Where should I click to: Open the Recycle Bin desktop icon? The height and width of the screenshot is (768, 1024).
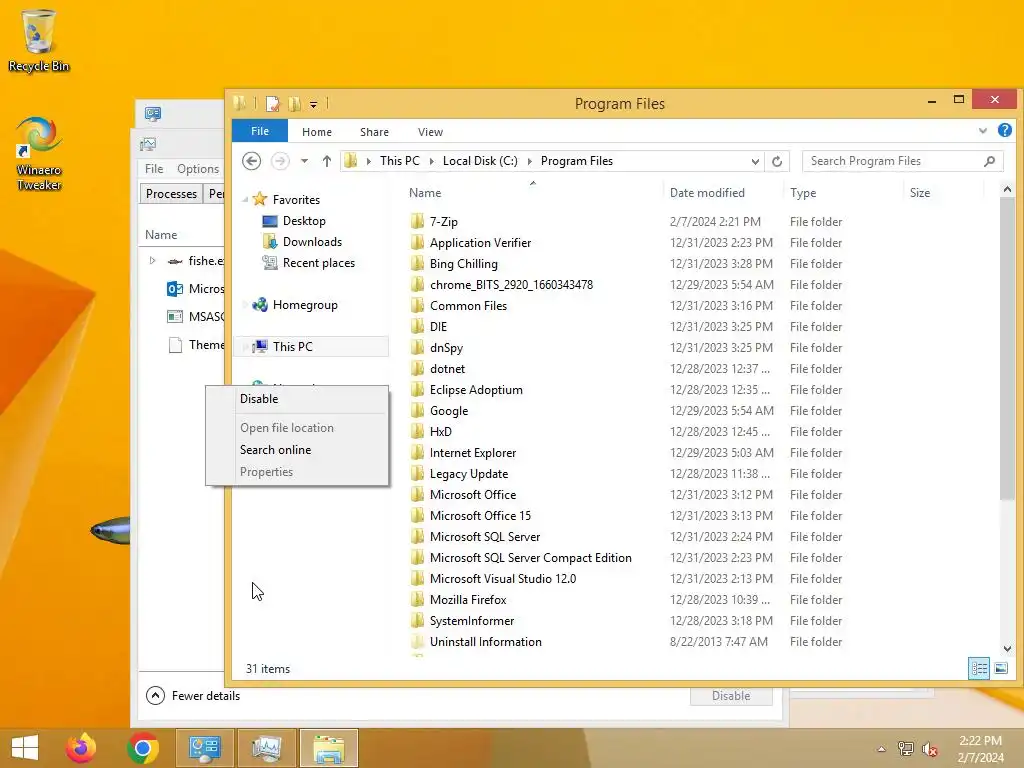[x=38, y=40]
